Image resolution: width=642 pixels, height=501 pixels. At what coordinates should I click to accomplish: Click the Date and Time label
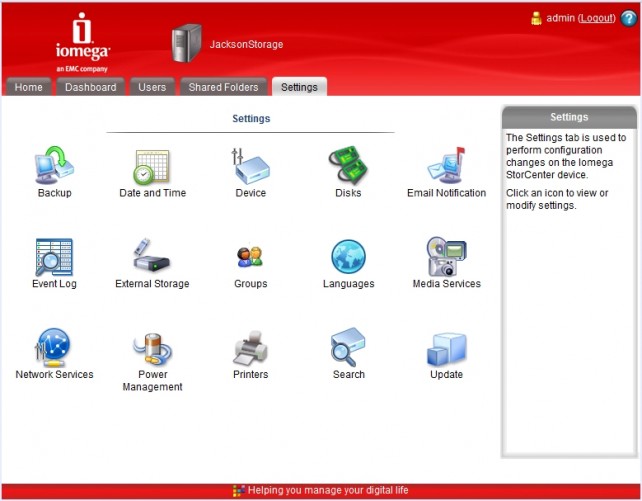152,193
